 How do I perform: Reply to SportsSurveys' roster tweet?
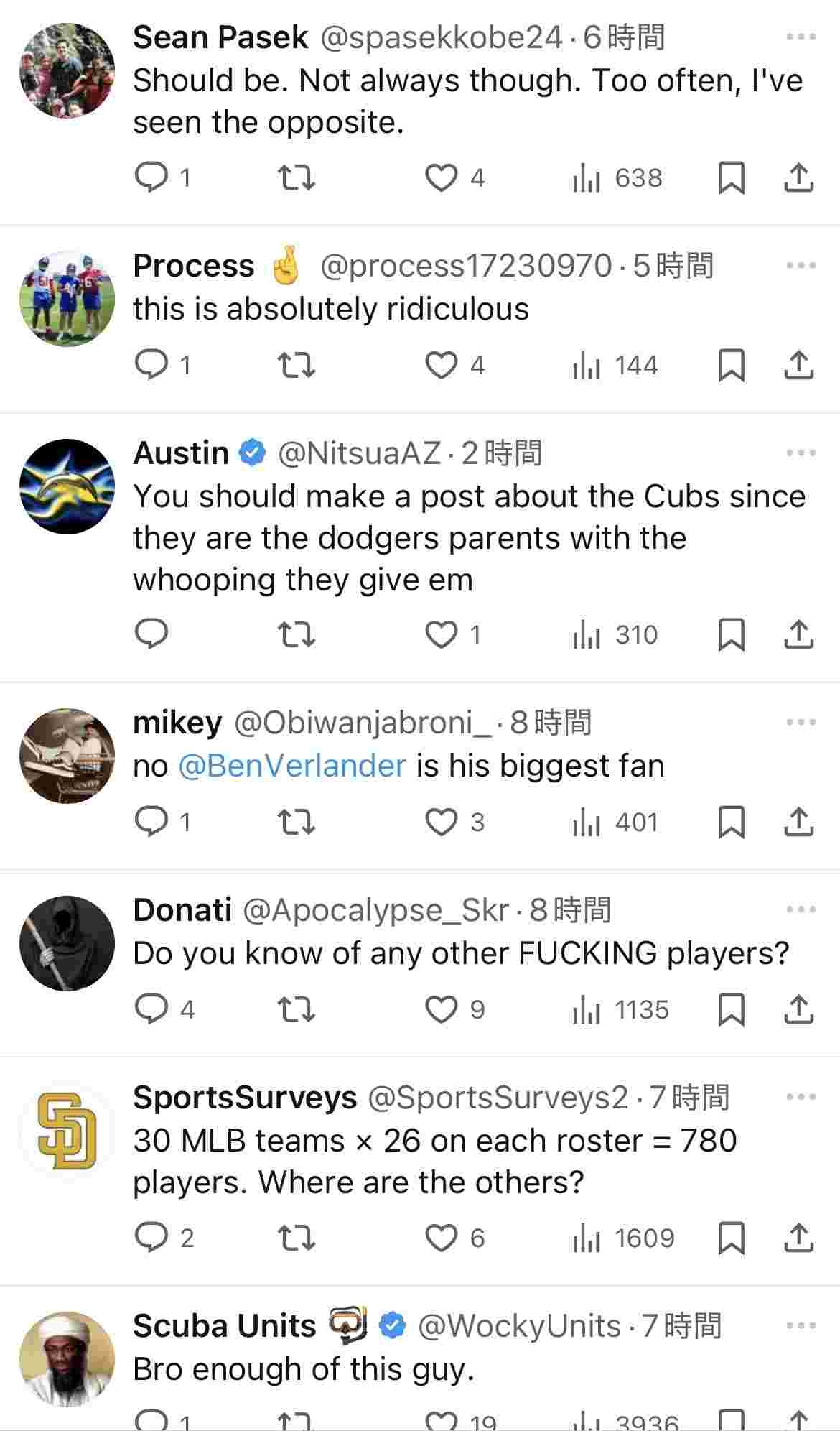pyautogui.click(x=151, y=1238)
